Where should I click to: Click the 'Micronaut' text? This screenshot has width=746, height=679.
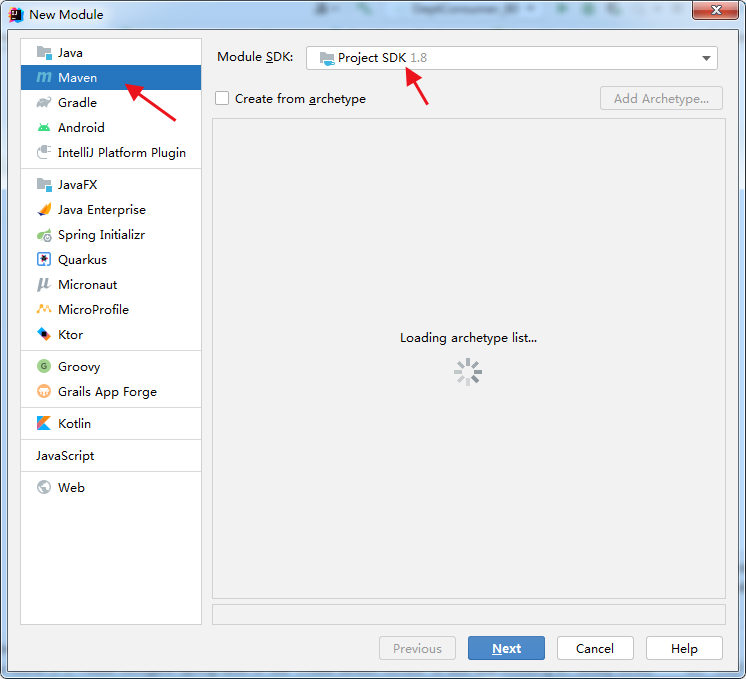pos(88,285)
